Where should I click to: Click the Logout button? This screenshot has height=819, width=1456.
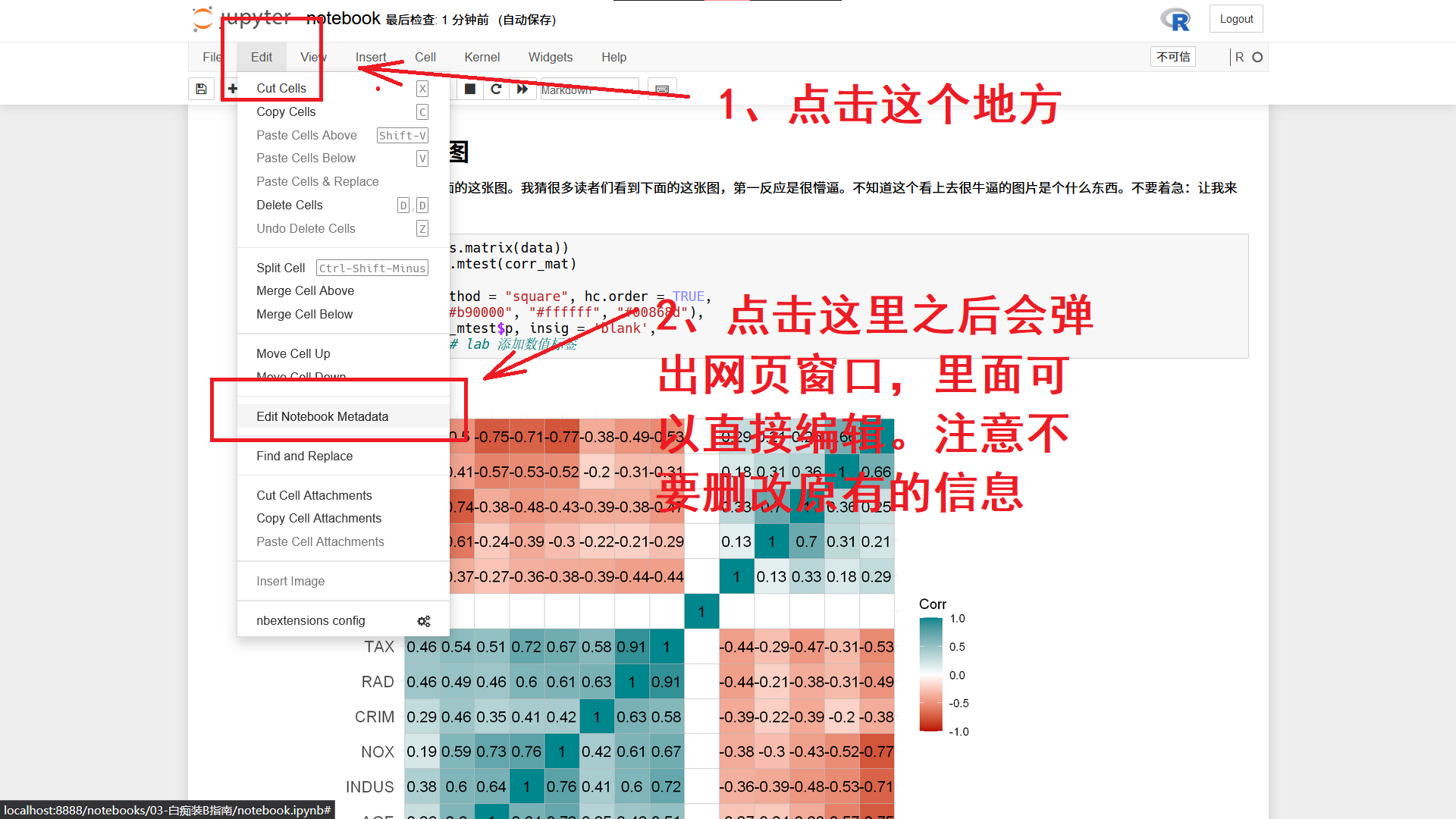(1236, 19)
